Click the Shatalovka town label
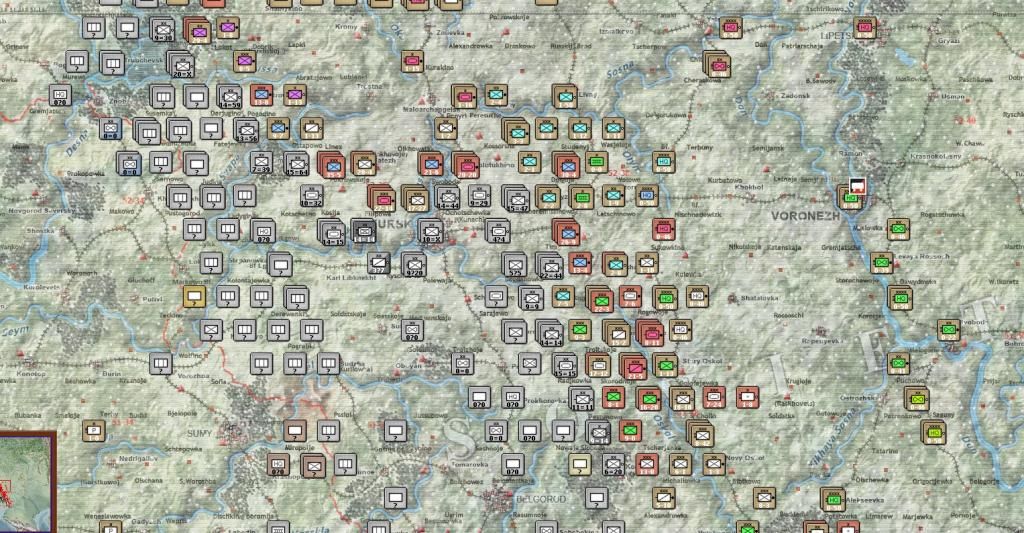 click(760, 298)
